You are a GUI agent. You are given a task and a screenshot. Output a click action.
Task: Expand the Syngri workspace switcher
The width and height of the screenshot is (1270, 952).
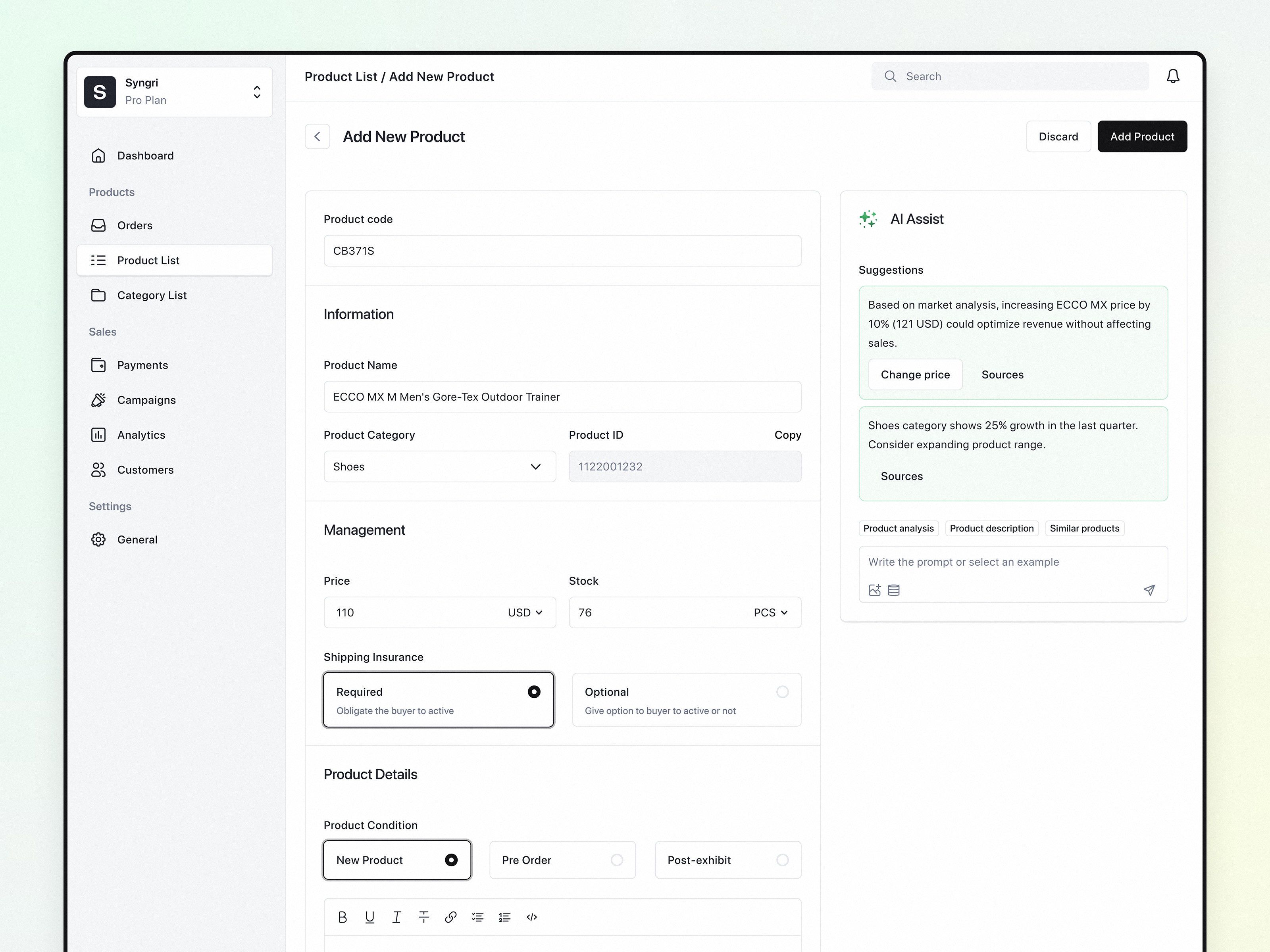tap(257, 92)
